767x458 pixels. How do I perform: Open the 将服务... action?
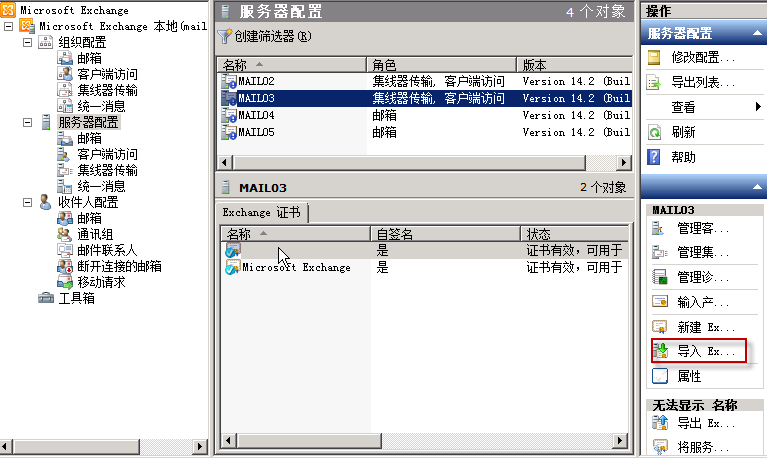(x=702, y=447)
